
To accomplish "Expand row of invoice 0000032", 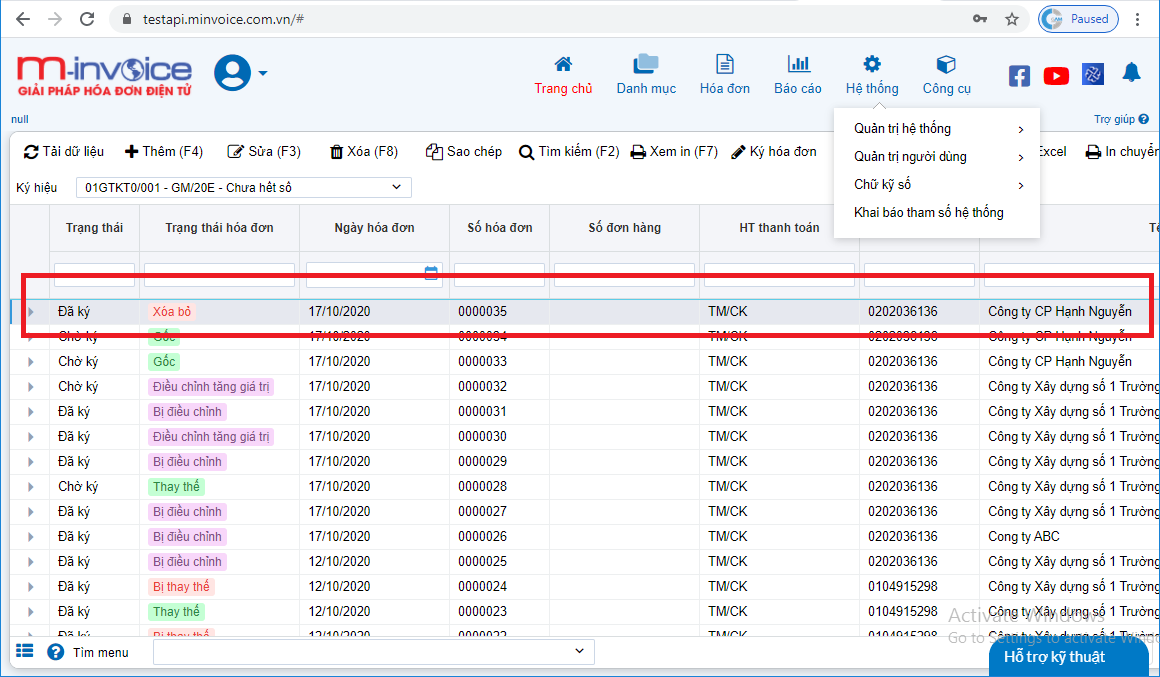I will pos(30,387).
